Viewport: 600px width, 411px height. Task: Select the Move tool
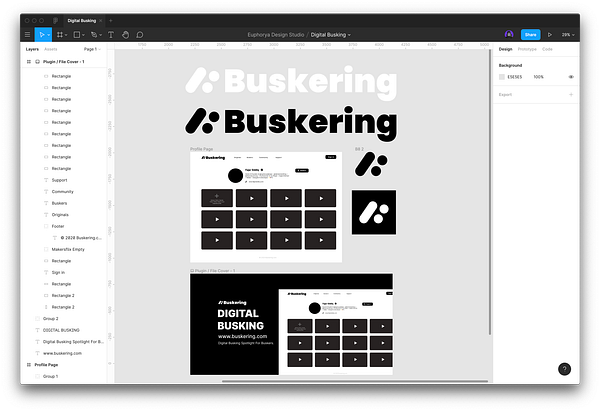(x=42, y=35)
